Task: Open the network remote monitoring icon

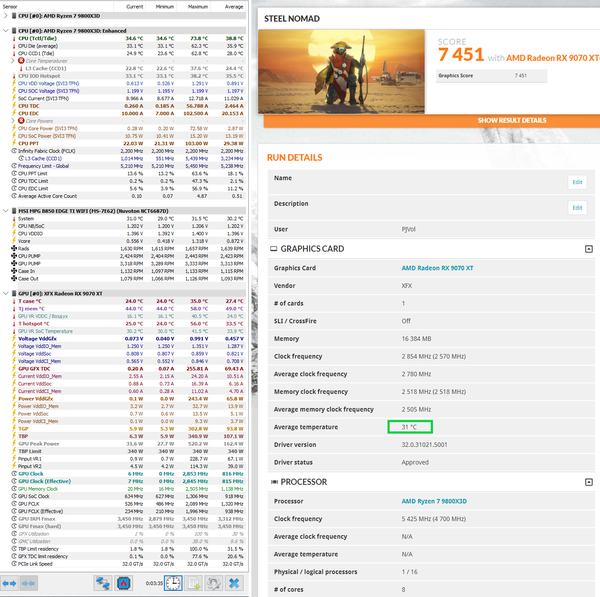Action: coord(103,583)
